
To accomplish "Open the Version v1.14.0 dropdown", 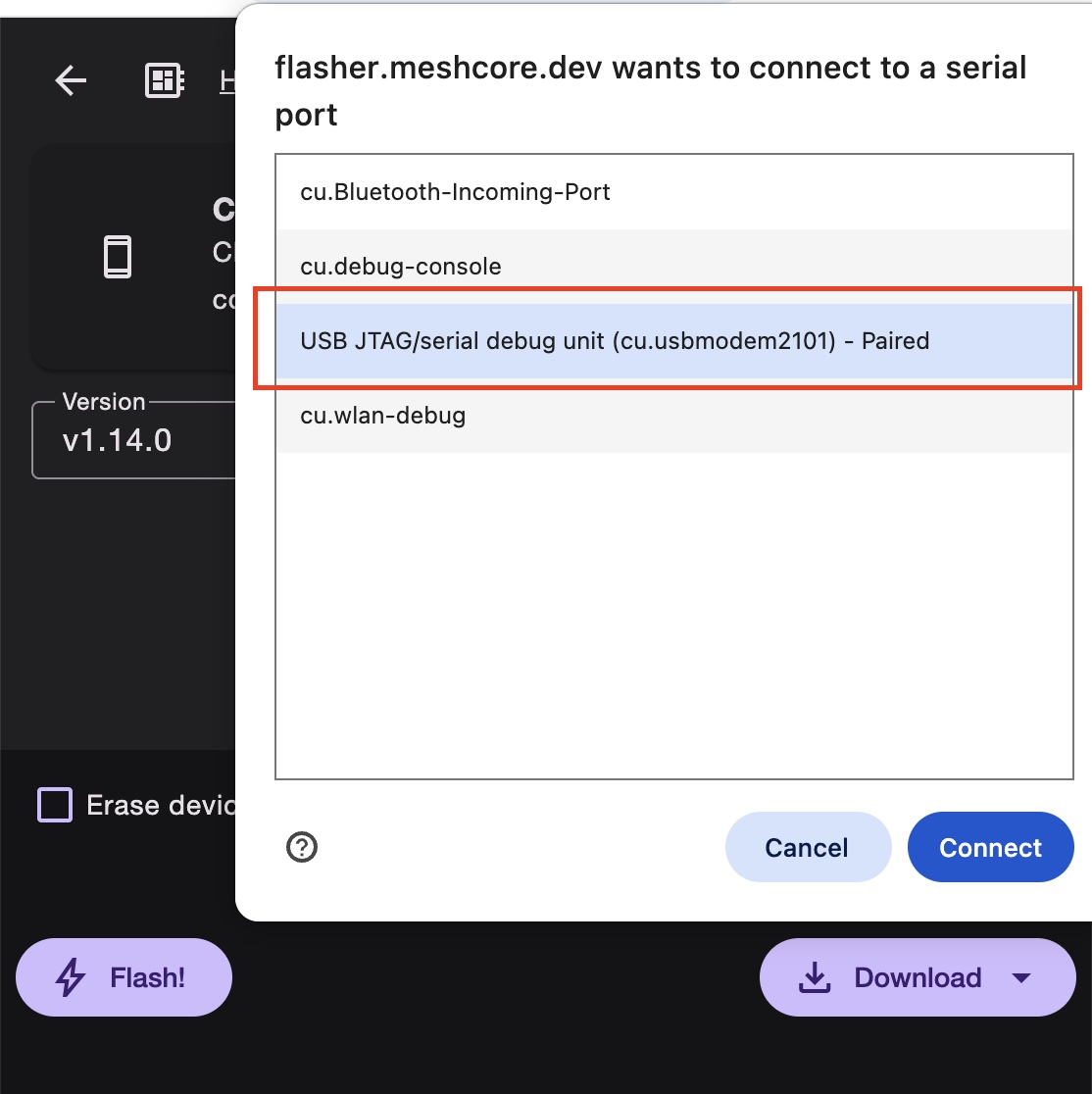I will pos(134,440).
